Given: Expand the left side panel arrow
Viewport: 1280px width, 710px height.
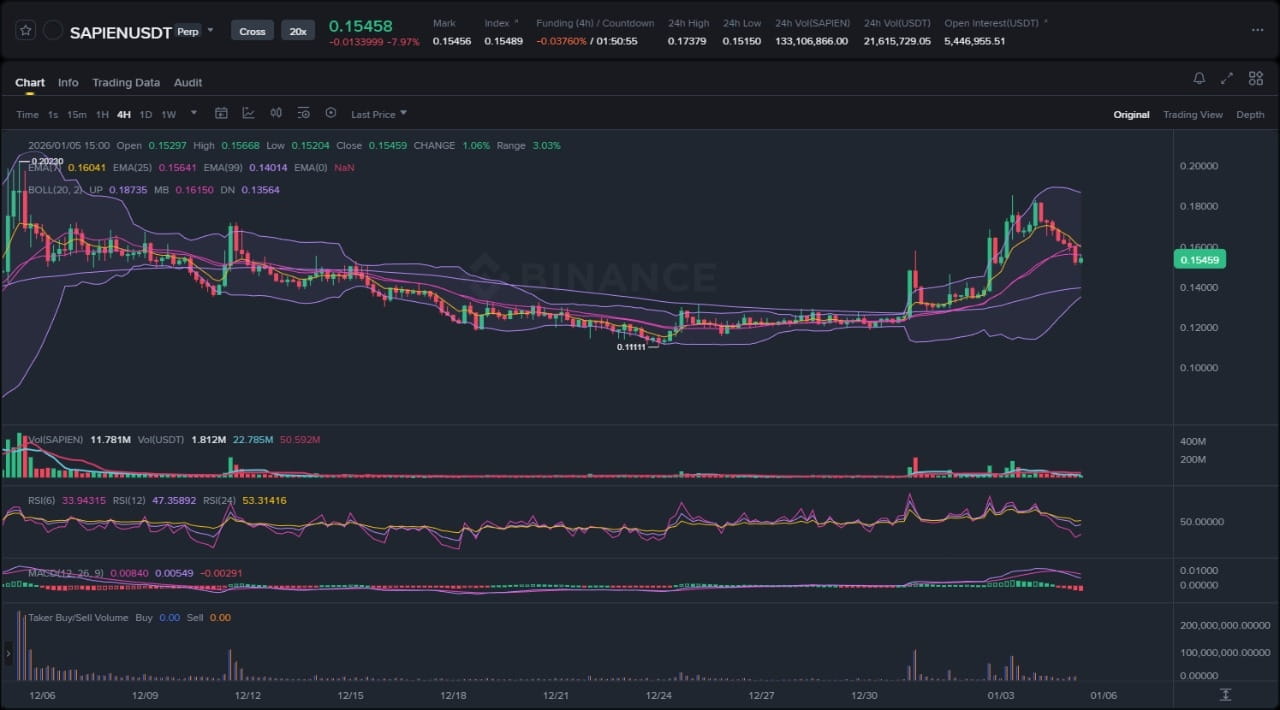Looking at the screenshot, I should 9,654.
